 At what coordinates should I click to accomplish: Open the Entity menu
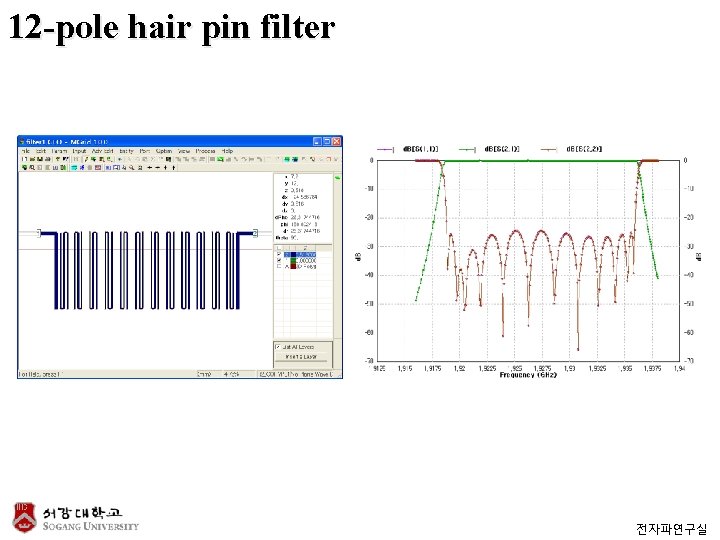tap(126, 151)
